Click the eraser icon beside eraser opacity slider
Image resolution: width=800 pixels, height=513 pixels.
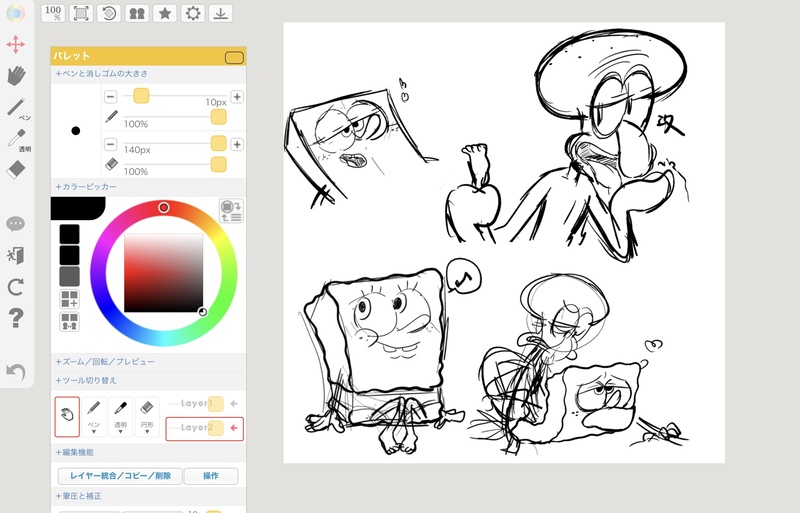tap(111, 164)
